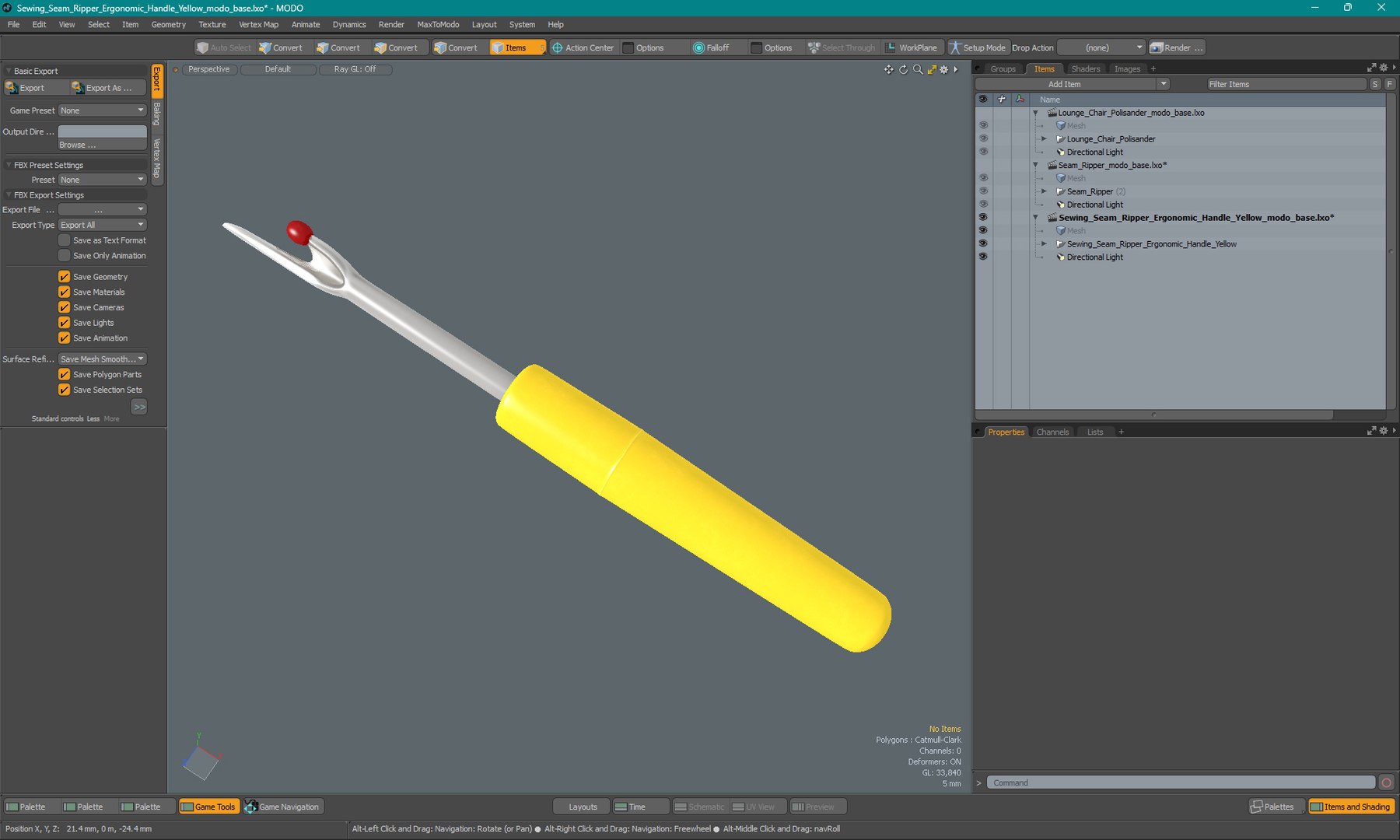Click the viewport pan/move icon
1400x840 pixels.
coord(888,69)
